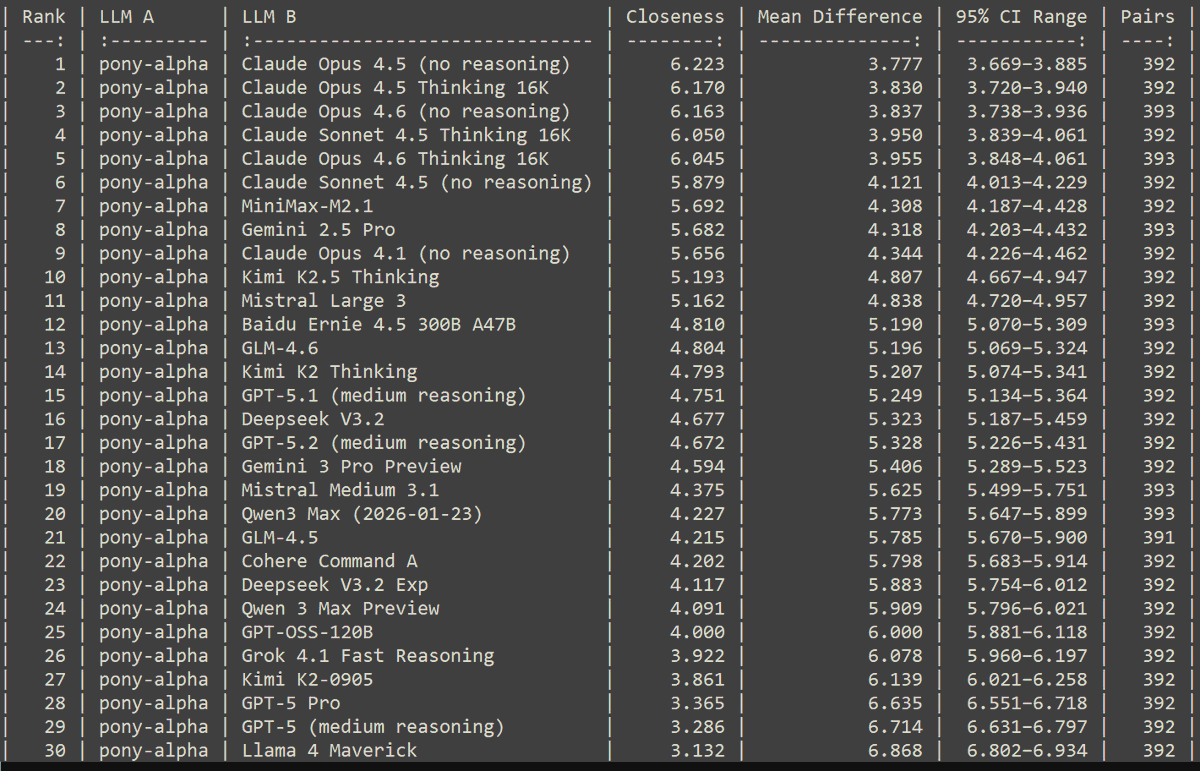Click the closeness value 6.223 for rank 1
This screenshot has height=771, width=1200.
(x=698, y=63)
